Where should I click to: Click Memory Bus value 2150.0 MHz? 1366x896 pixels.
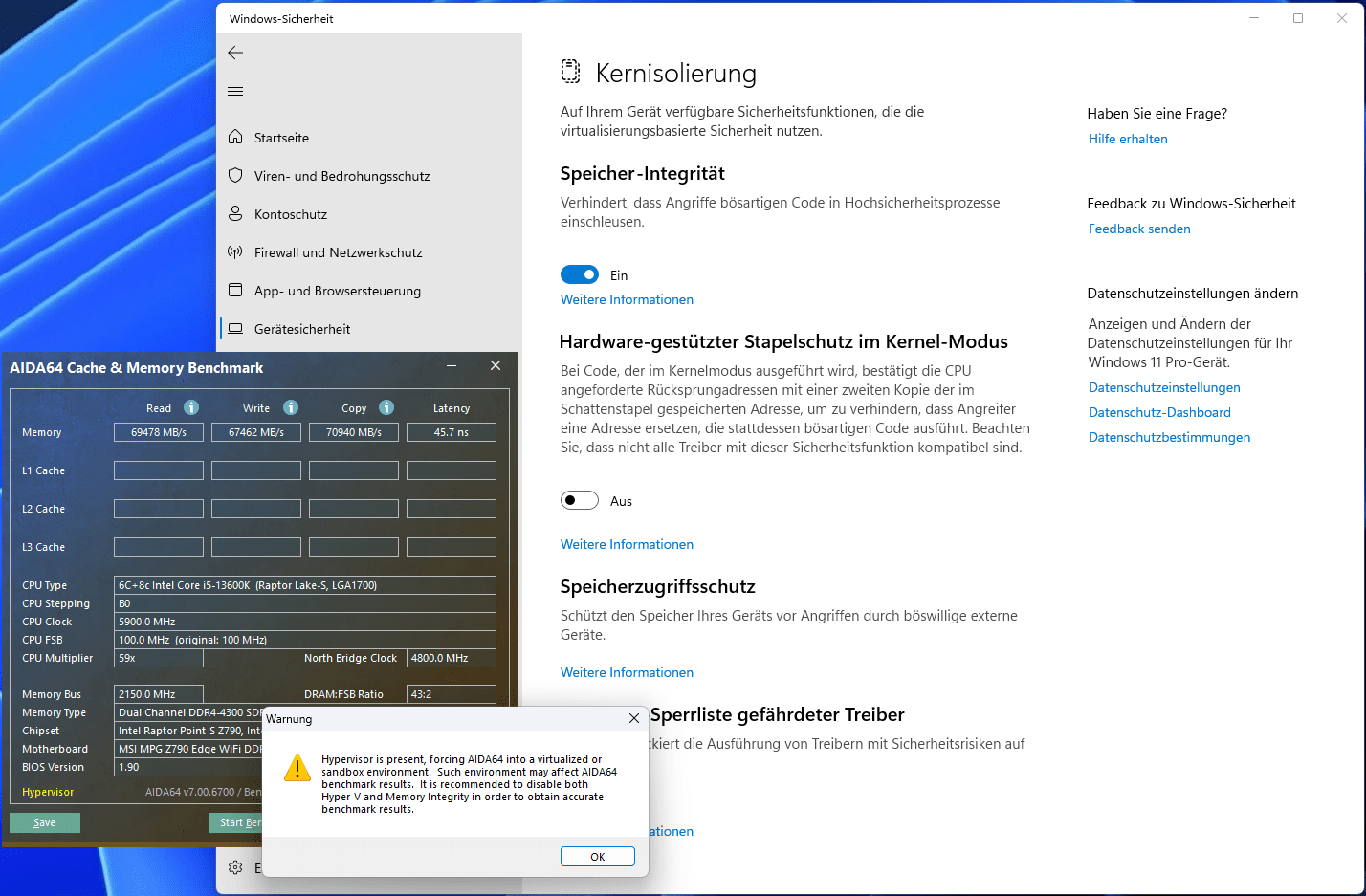coord(159,694)
